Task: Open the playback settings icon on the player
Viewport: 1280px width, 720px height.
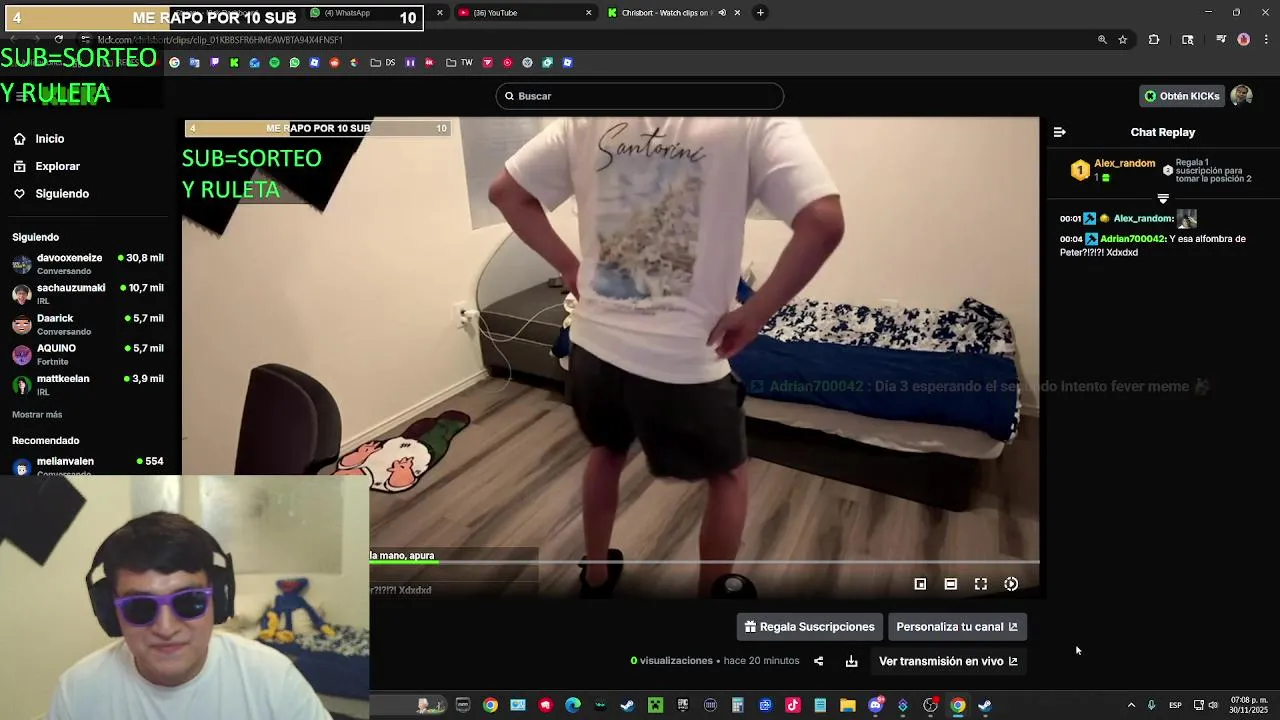Action: [x=1011, y=584]
